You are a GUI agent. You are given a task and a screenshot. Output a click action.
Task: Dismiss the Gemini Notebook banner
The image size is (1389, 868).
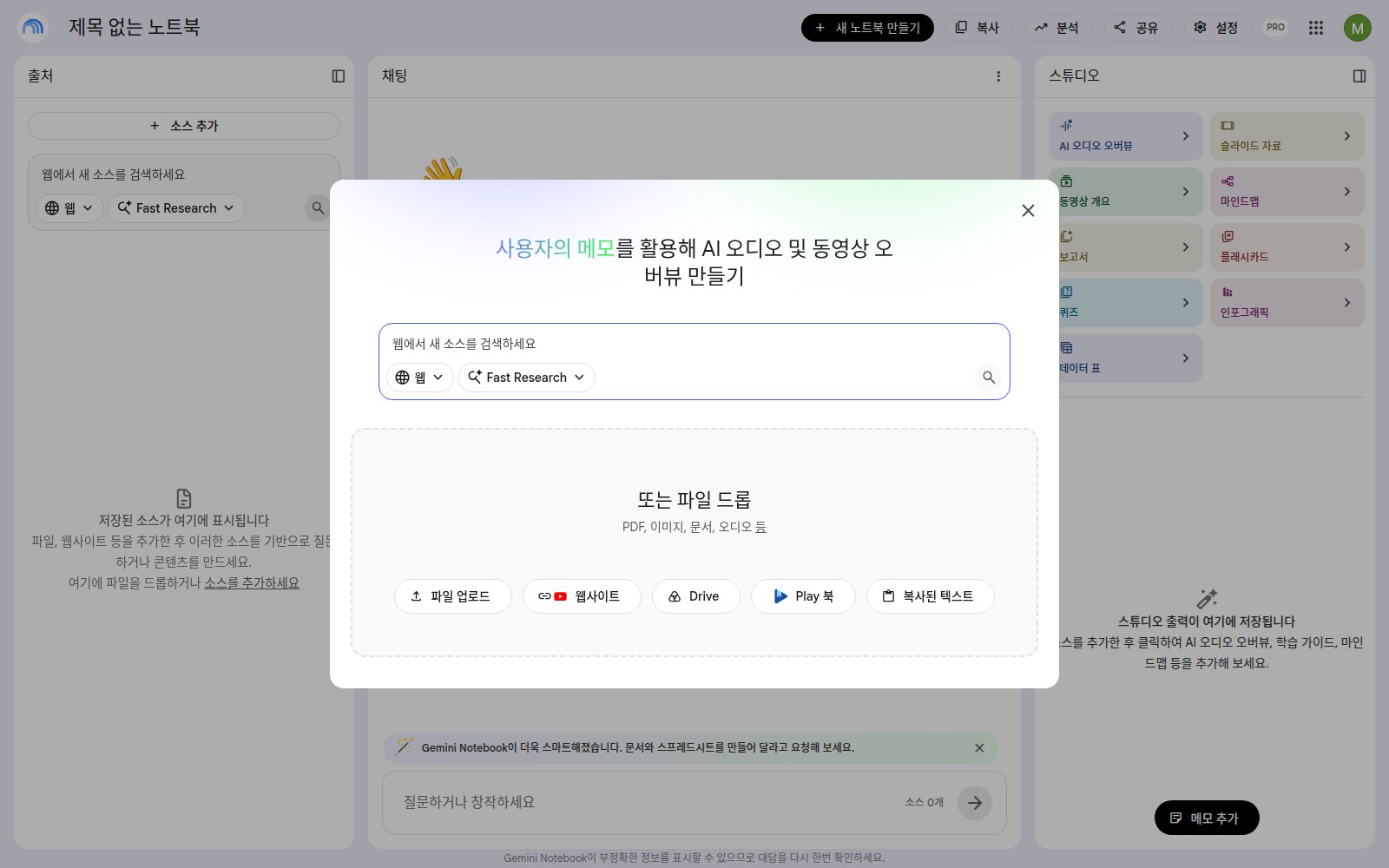[x=979, y=748]
